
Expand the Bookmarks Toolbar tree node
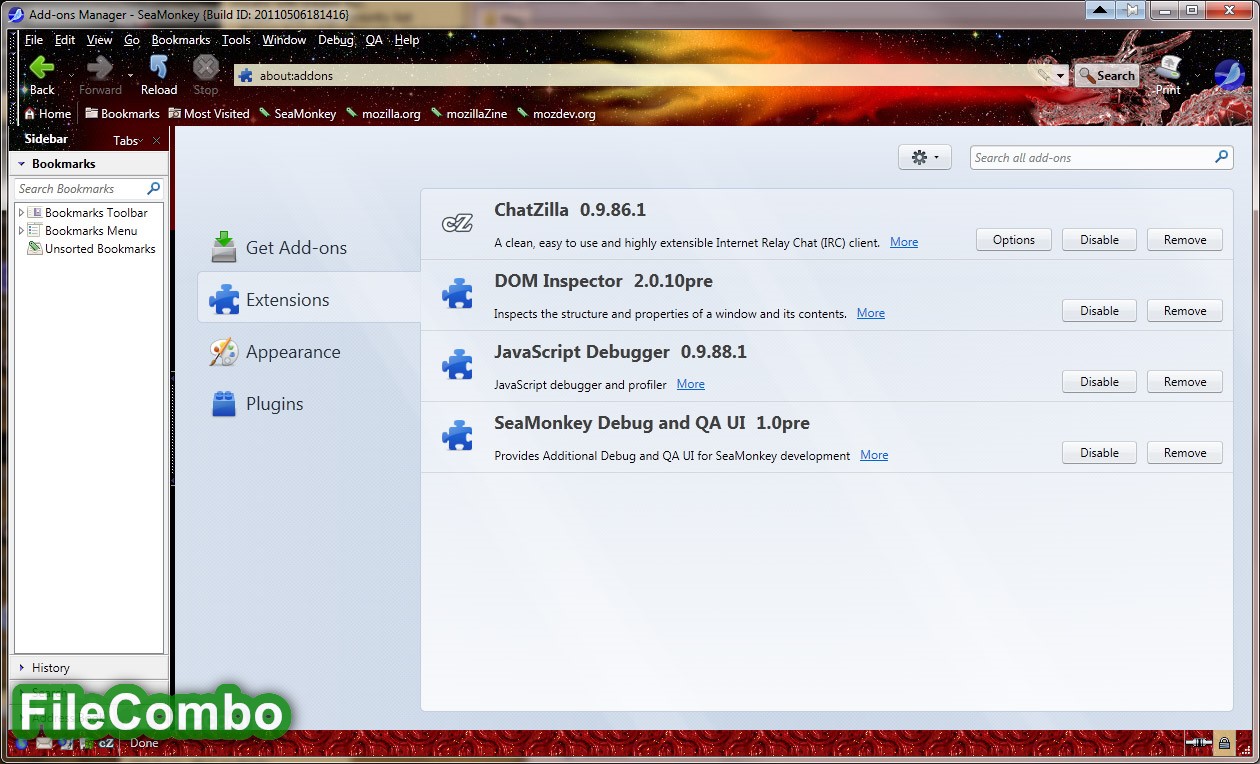[21, 213]
